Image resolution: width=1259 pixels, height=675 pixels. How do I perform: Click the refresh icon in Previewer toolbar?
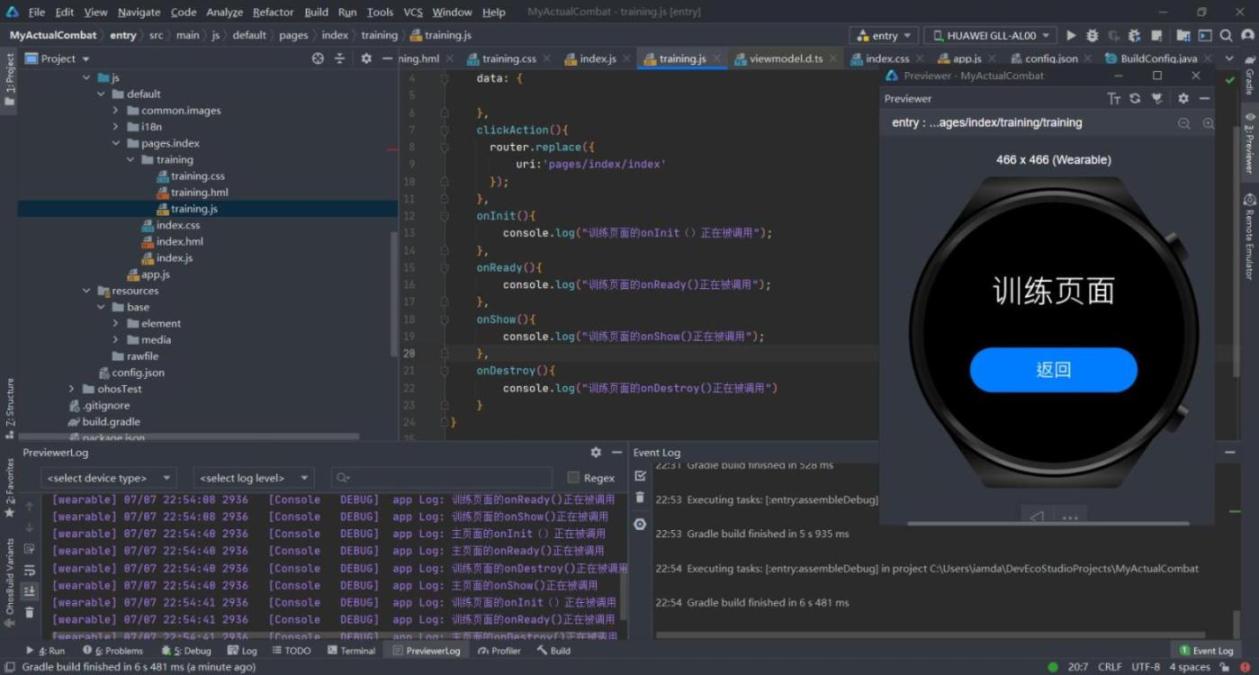(1135, 99)
